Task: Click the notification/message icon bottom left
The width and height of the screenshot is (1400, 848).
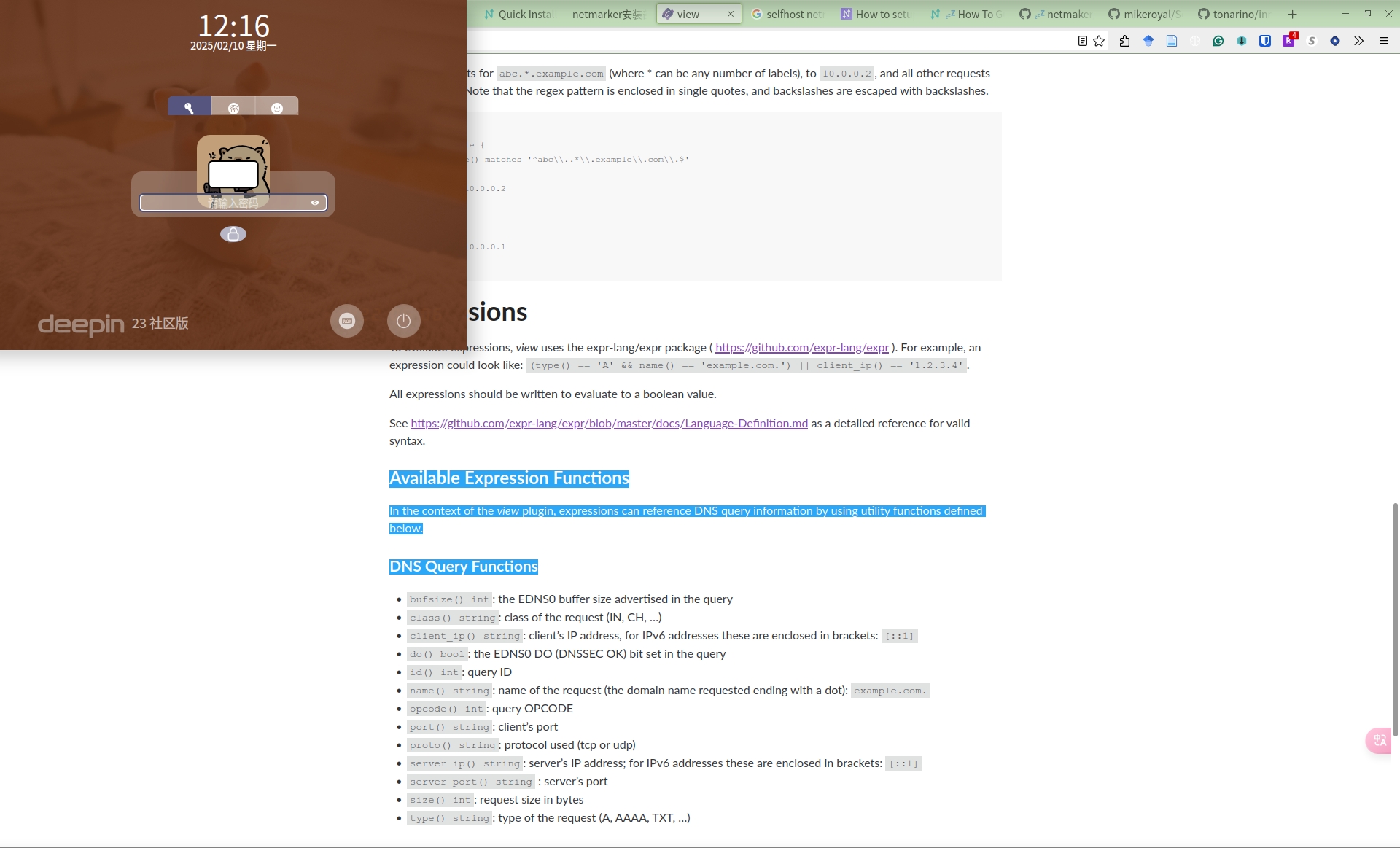Action: [x=347, y=320]
